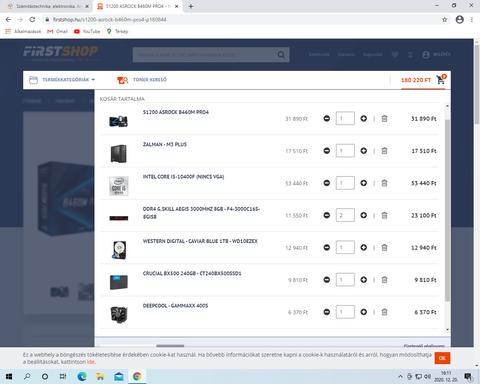480x384 pixels.
Task: Open Western Digital Caviar Blue 1TB link
Action: pyautogui.click(x=200, y=241)
